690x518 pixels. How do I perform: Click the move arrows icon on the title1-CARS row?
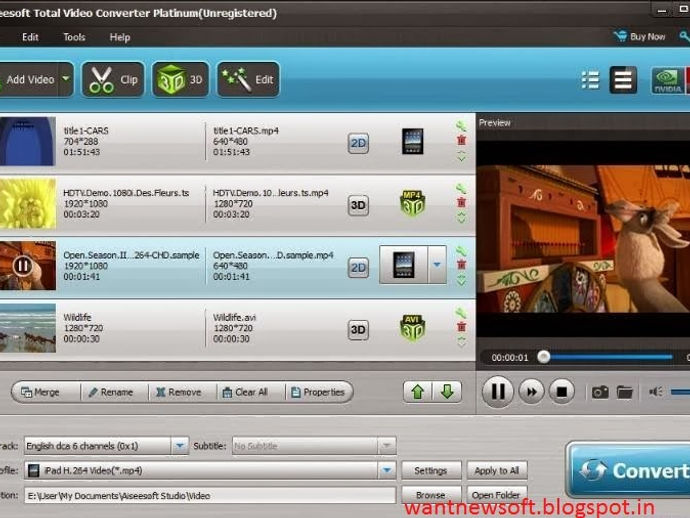click(x=461, y=156)
